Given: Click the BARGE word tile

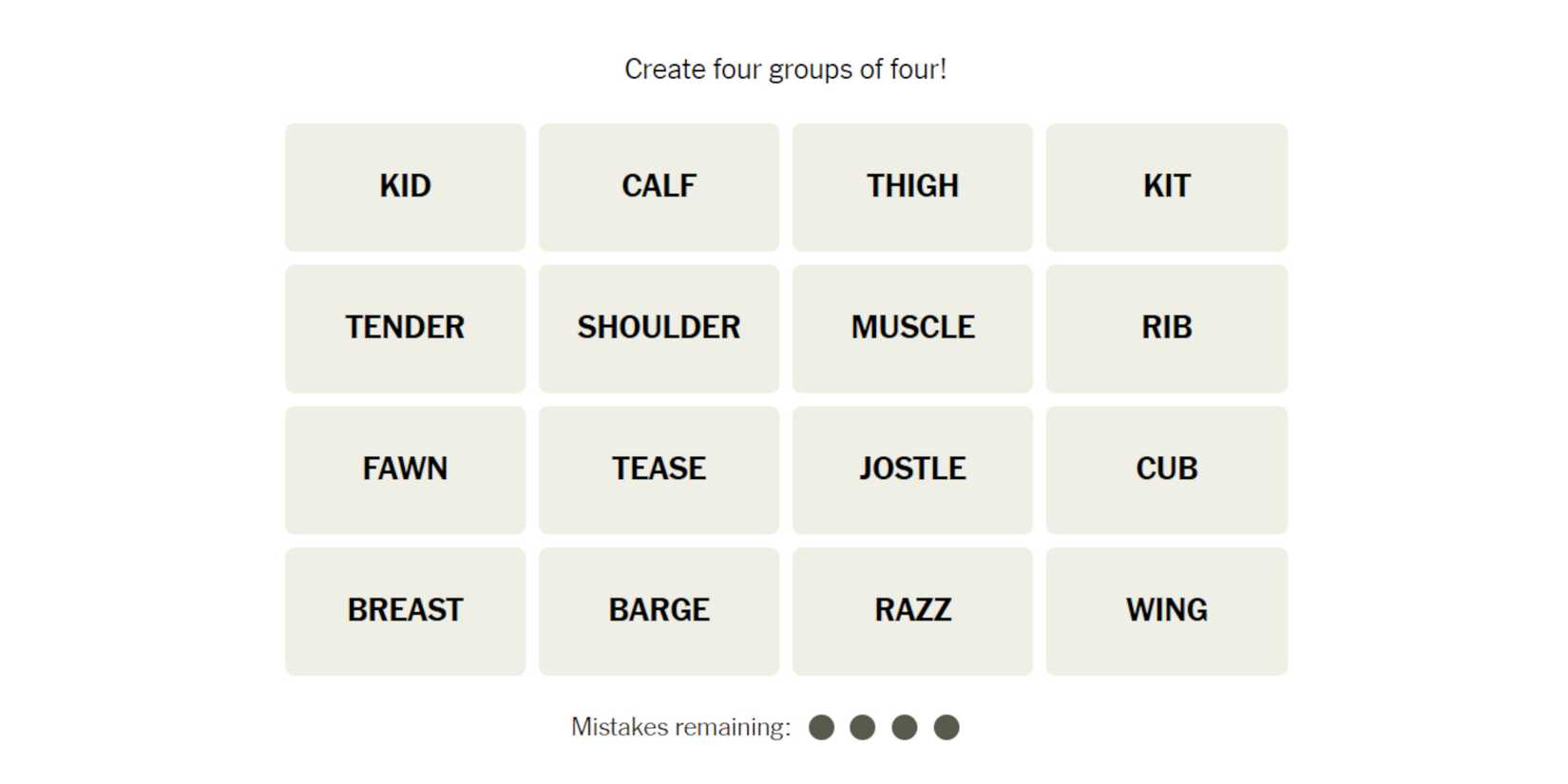Looking at the screenshot, I should point(659,611).
